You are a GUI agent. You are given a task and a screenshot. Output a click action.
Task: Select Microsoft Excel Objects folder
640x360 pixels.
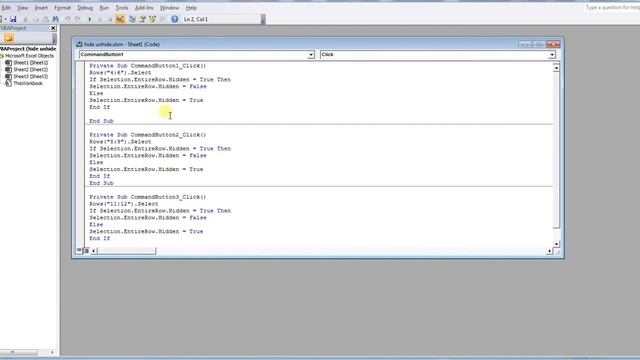point(29,56)
